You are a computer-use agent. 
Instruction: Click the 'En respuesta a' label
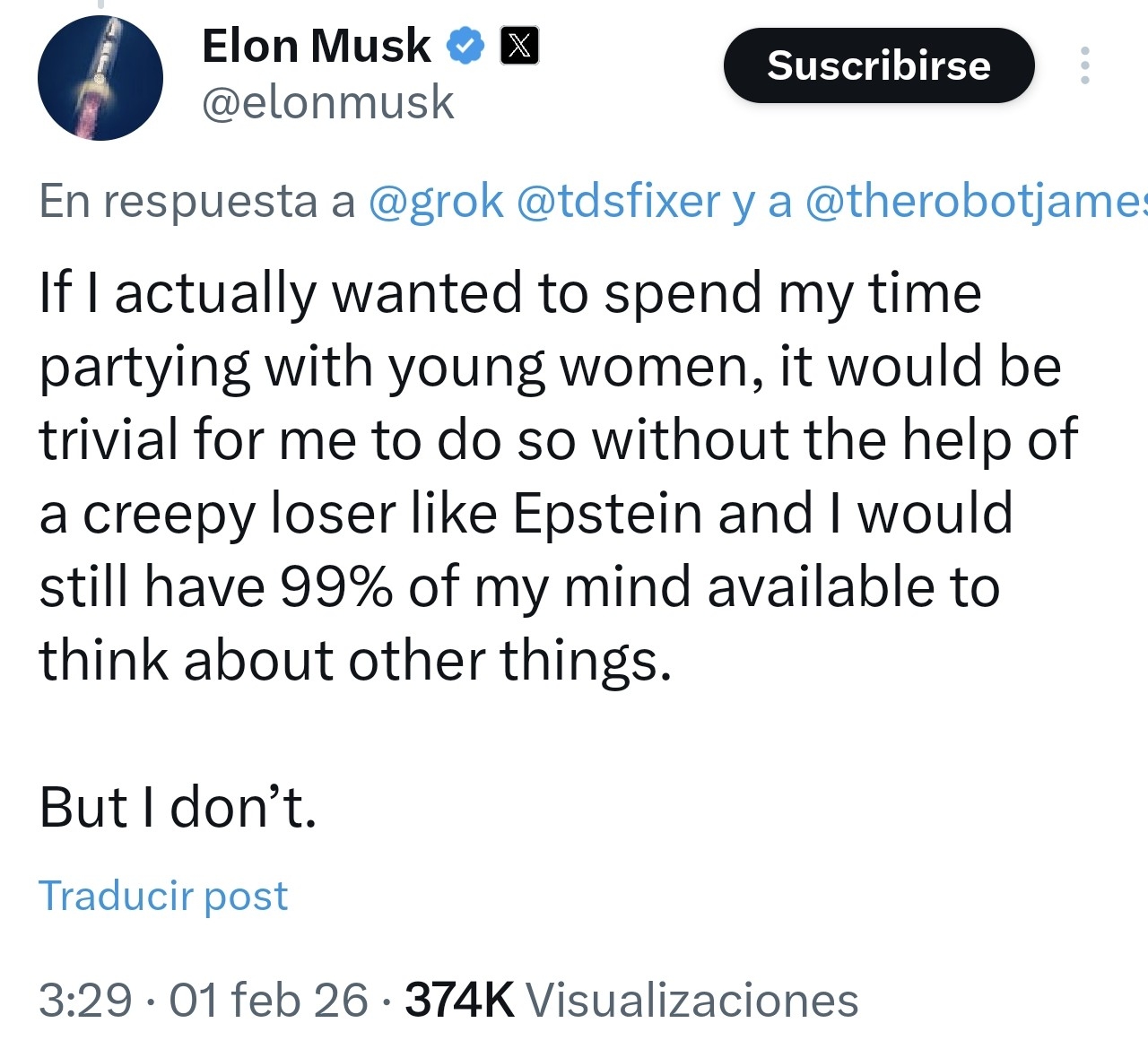[x=197, y=201]
